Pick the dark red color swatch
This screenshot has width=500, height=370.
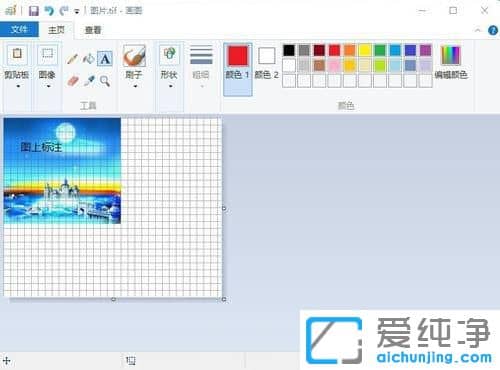[x=319, y=50]
